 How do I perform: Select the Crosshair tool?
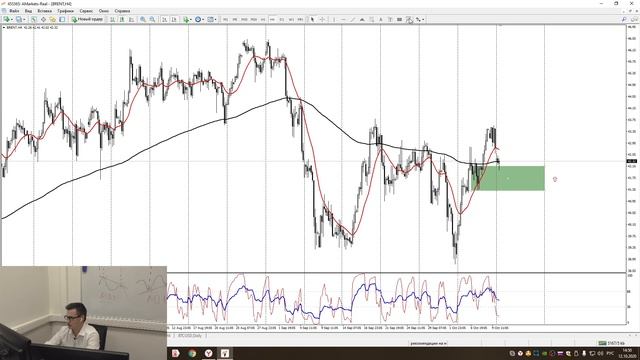click(x=322, y=19)
